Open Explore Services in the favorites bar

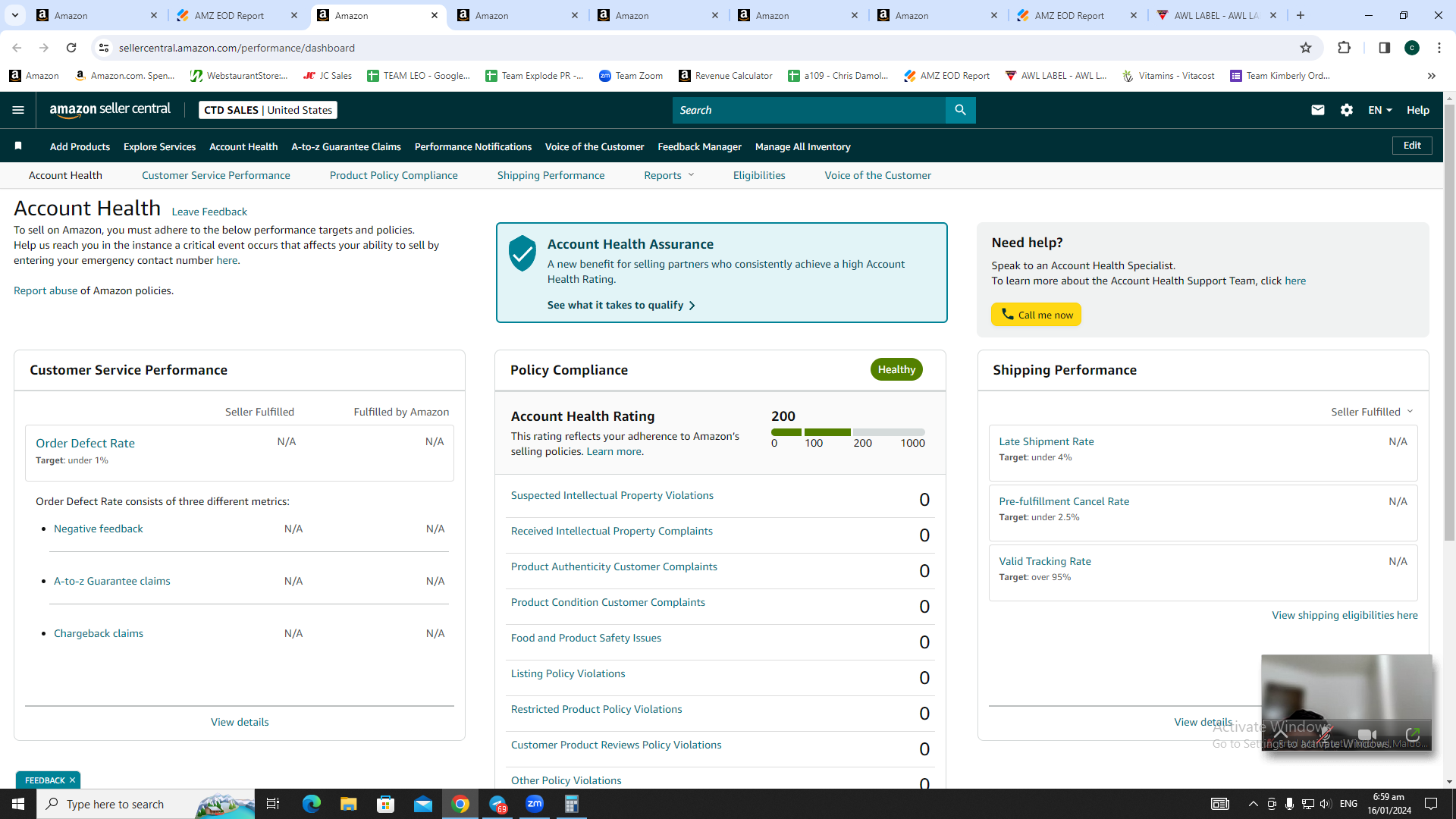[159, 146]
